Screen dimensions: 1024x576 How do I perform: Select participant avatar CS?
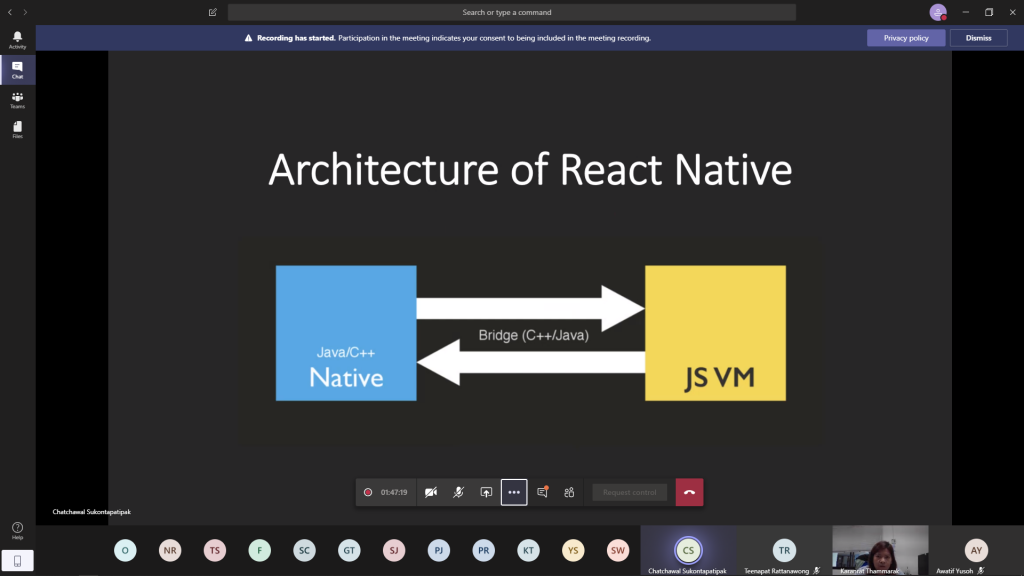point(687,550)
